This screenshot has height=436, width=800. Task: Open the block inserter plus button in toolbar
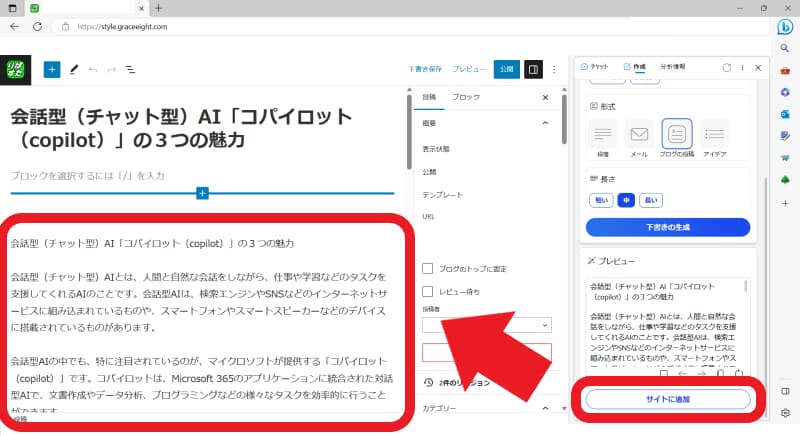52,69
